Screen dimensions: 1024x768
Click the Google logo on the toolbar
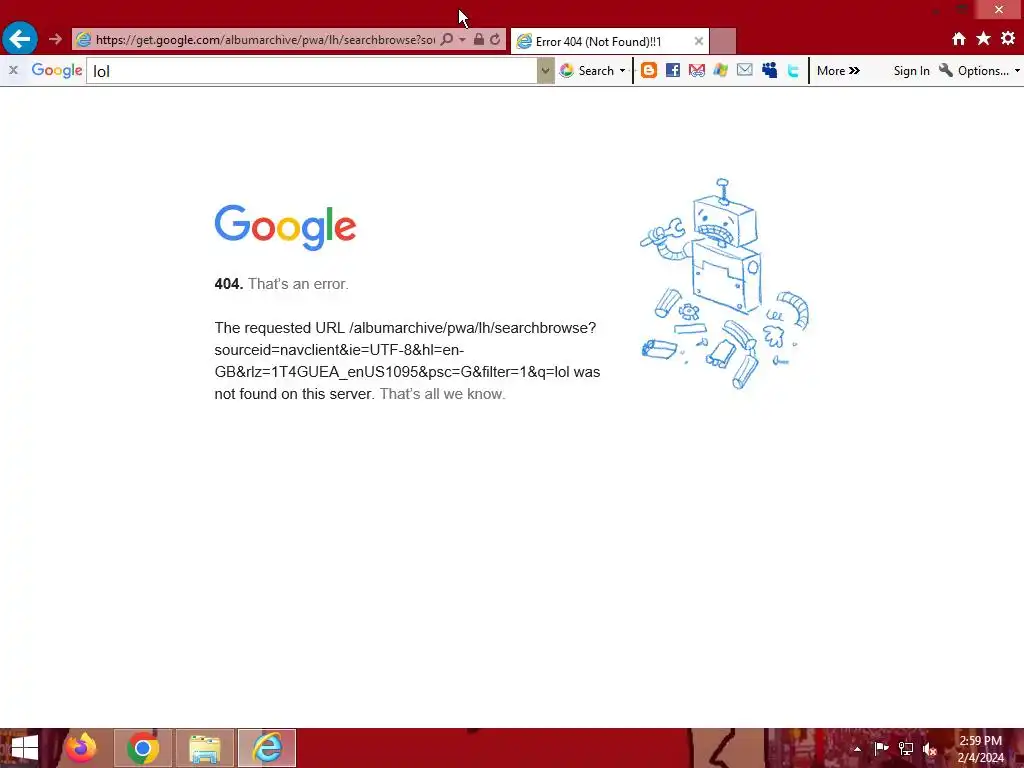click(57, 70)
